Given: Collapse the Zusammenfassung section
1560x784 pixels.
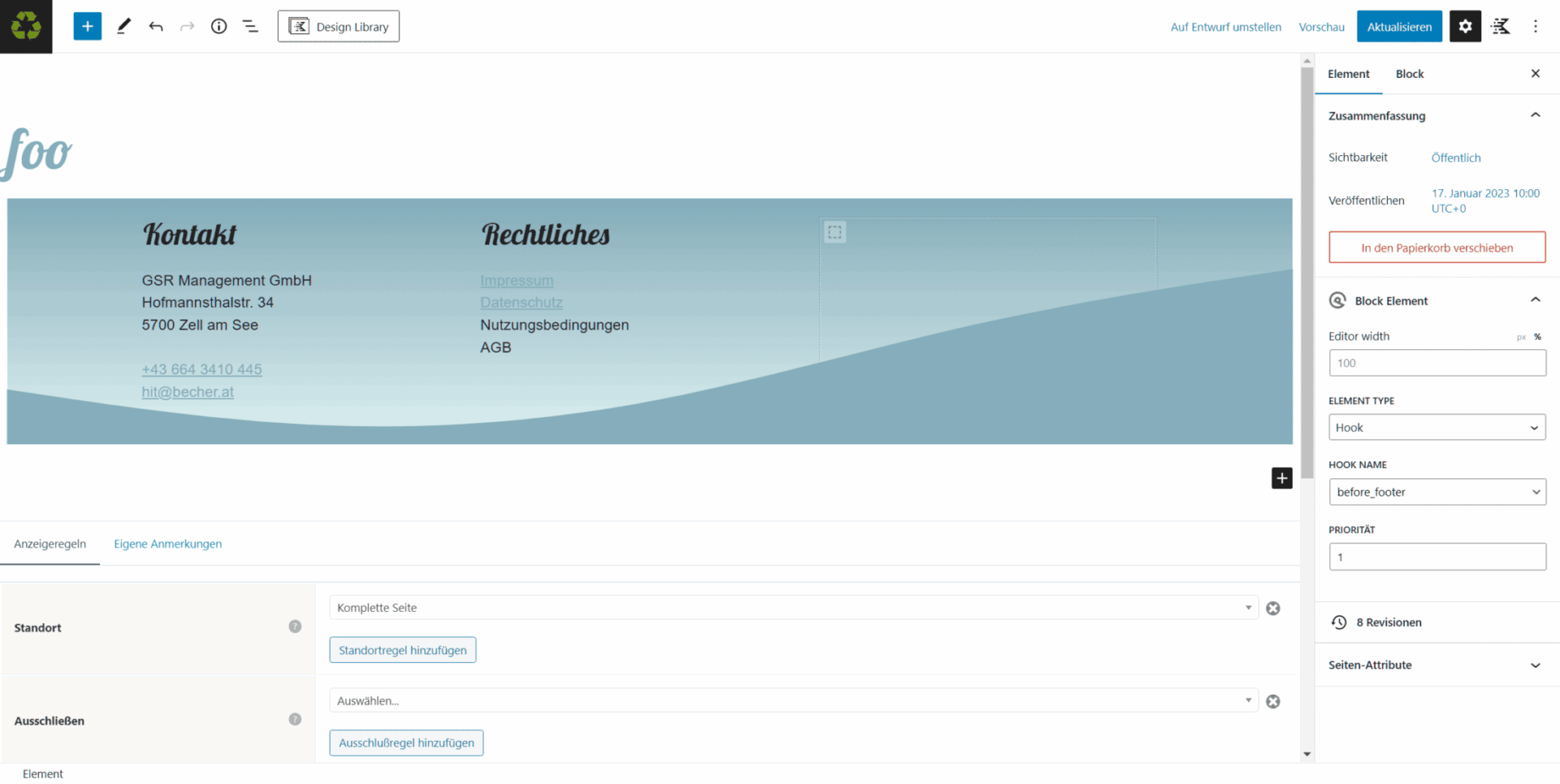Looking at the screenshot, I should click(1535, 115).
